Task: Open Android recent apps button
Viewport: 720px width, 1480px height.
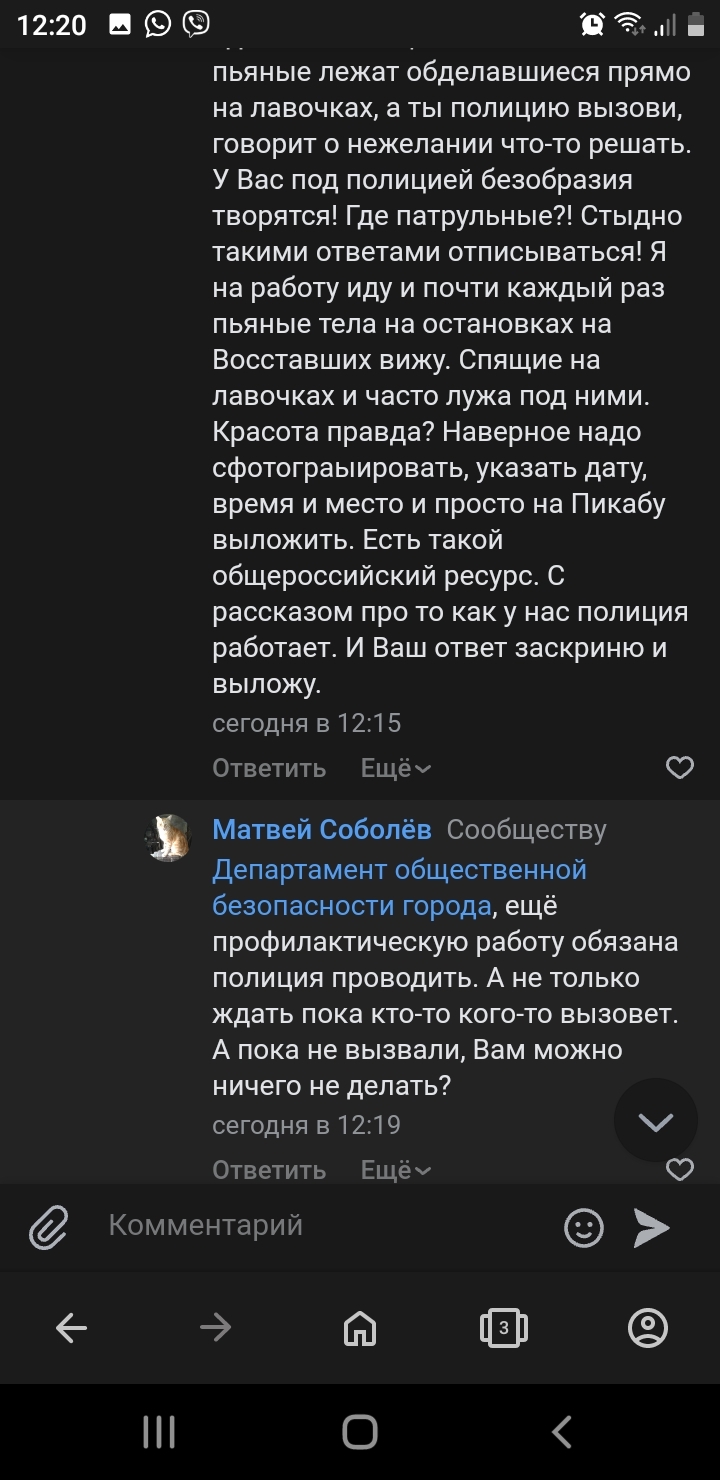Action: tap(159, 1432)
